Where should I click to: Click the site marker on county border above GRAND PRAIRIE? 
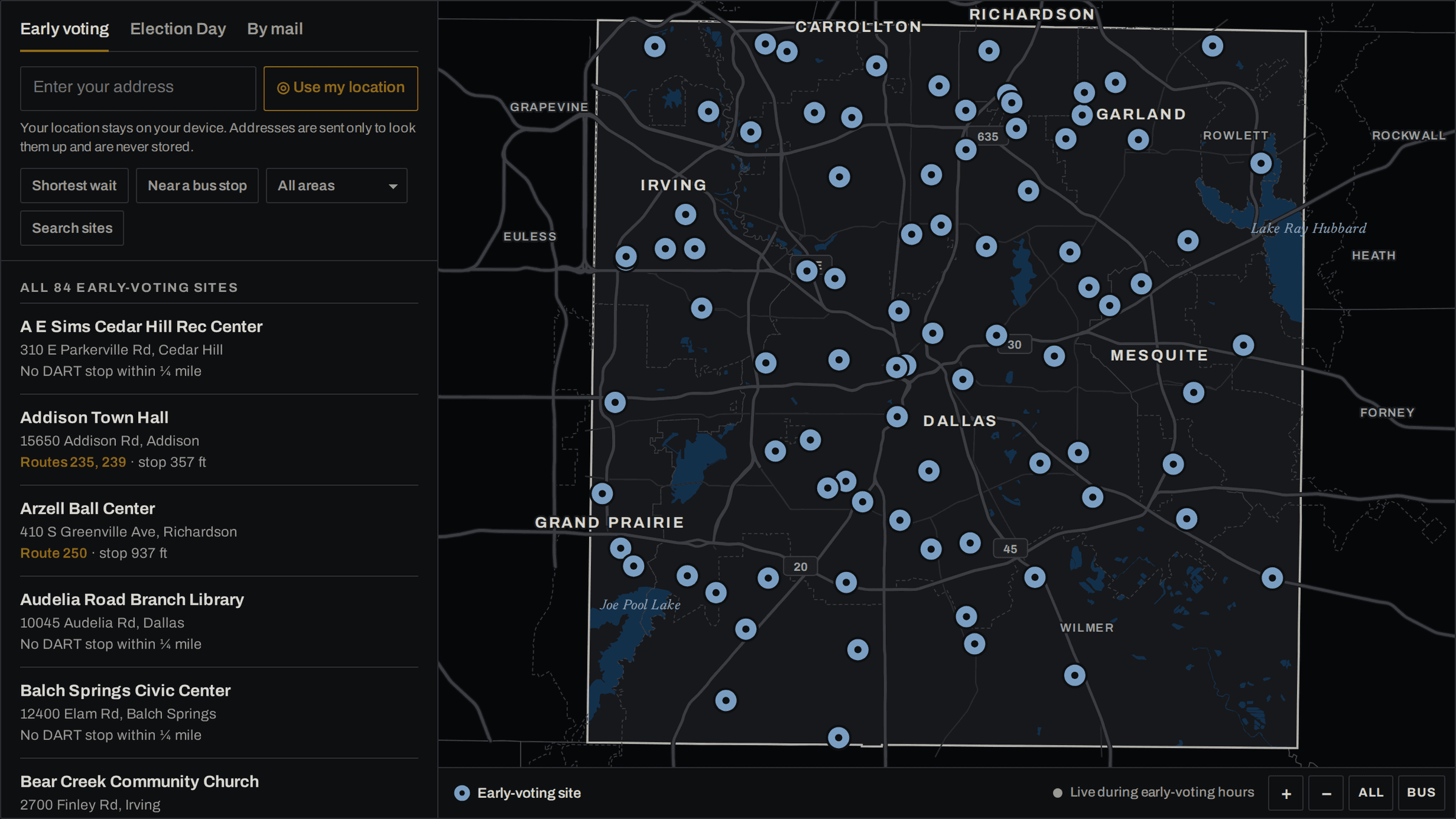click(x=602, y=494)
